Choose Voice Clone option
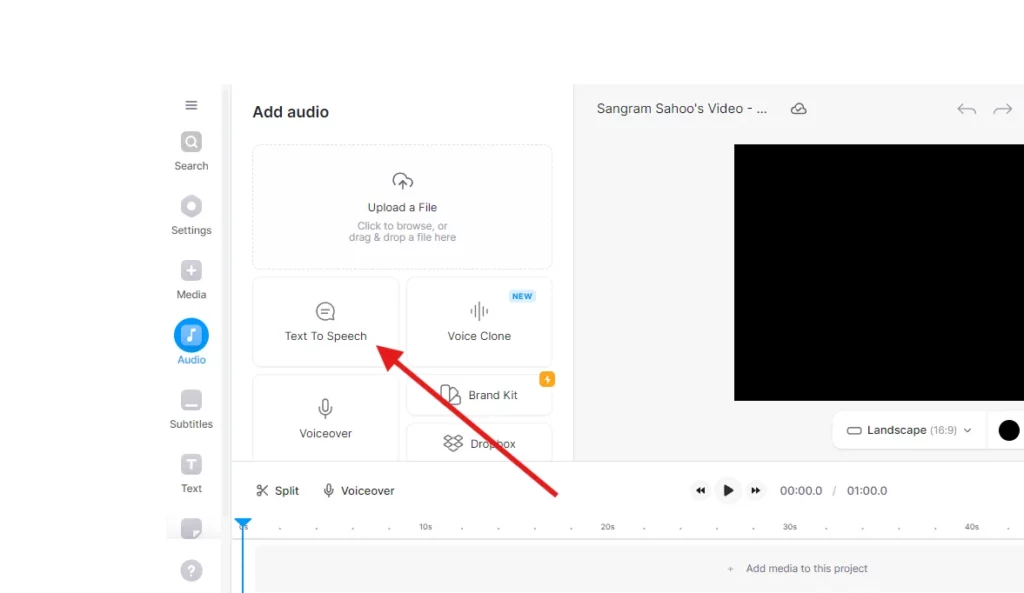 (x=479, y=321)
